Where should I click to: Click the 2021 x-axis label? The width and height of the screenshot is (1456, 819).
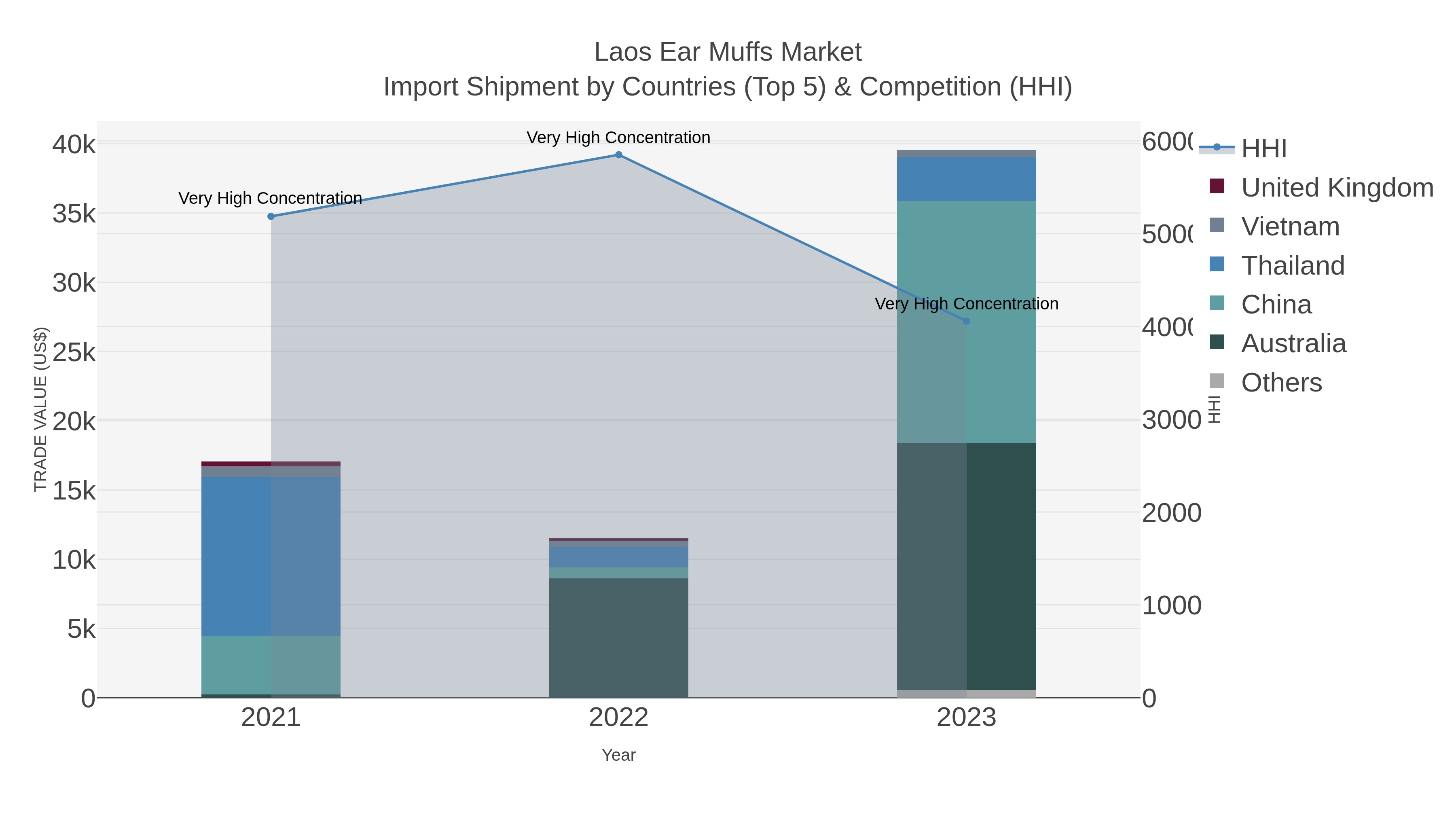(x=271, y=718)
